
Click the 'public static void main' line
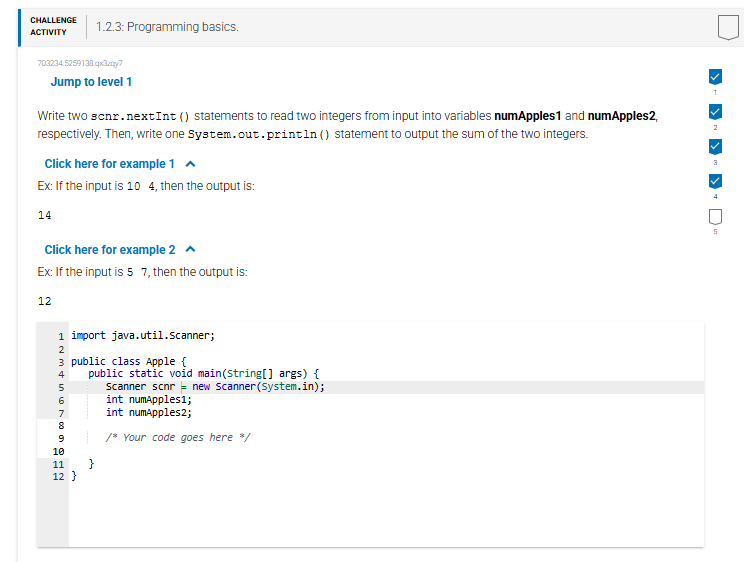tap(204, 374)
